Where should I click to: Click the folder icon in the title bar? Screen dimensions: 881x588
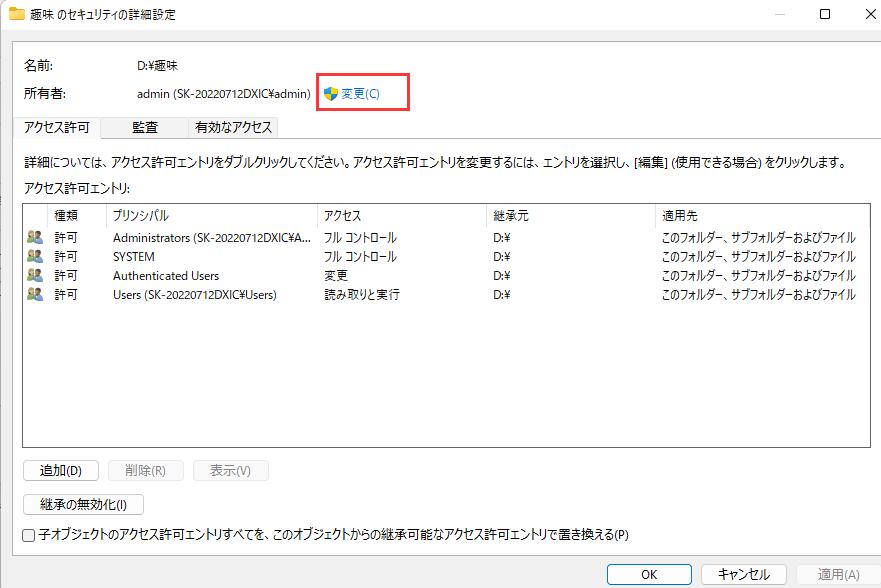(x=17, y=15)
